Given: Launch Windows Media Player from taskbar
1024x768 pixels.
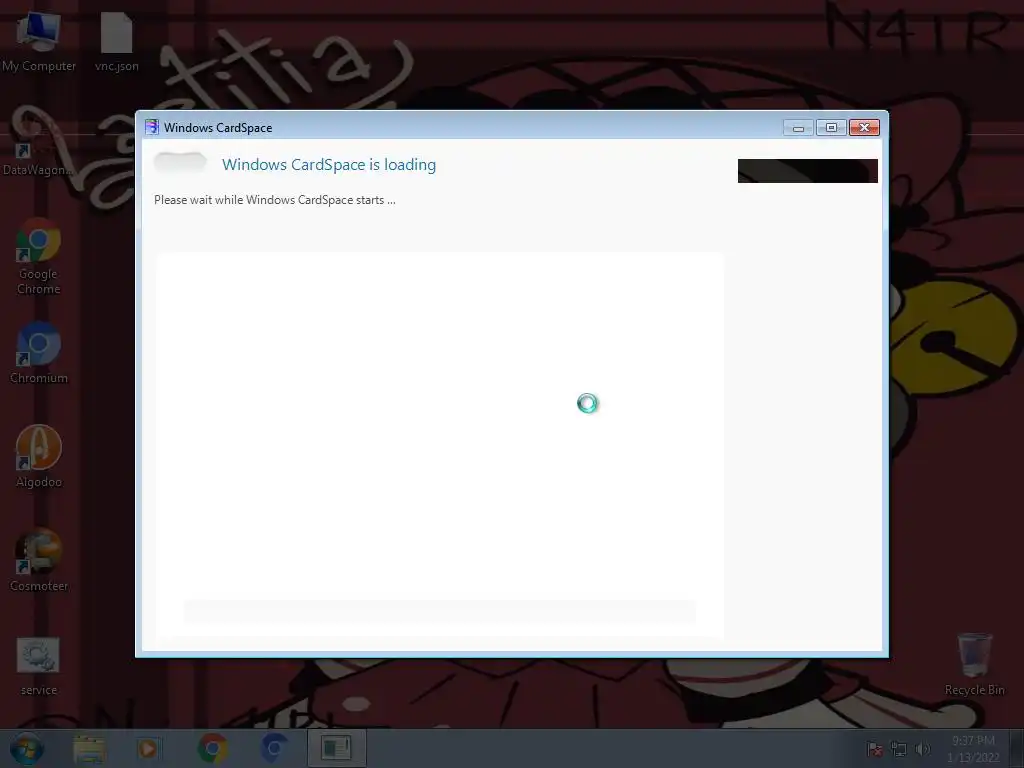Looking at the screenshot, I should pos(149,748).
